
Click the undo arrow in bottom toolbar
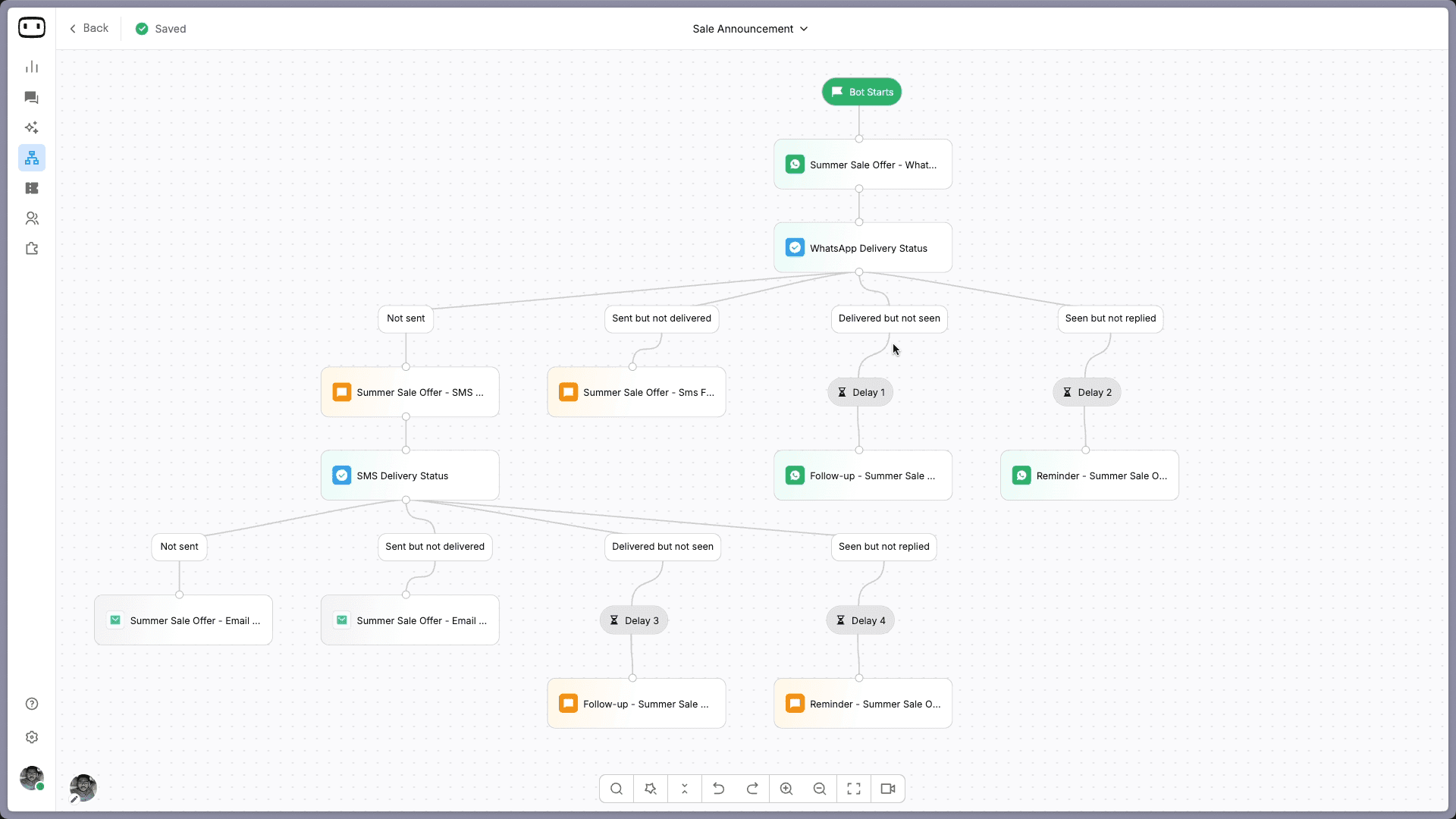click(x=718, y=789)
